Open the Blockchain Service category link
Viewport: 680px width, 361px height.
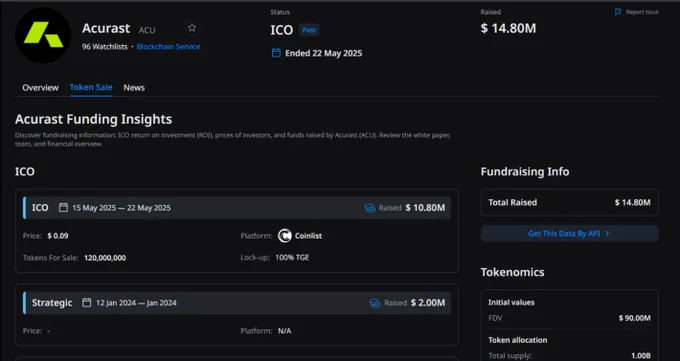coord(168,46)
